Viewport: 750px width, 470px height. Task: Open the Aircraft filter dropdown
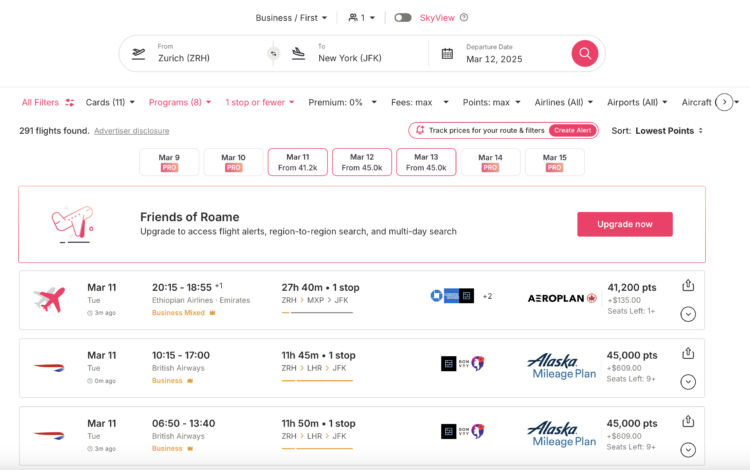(x=696, y=102)
